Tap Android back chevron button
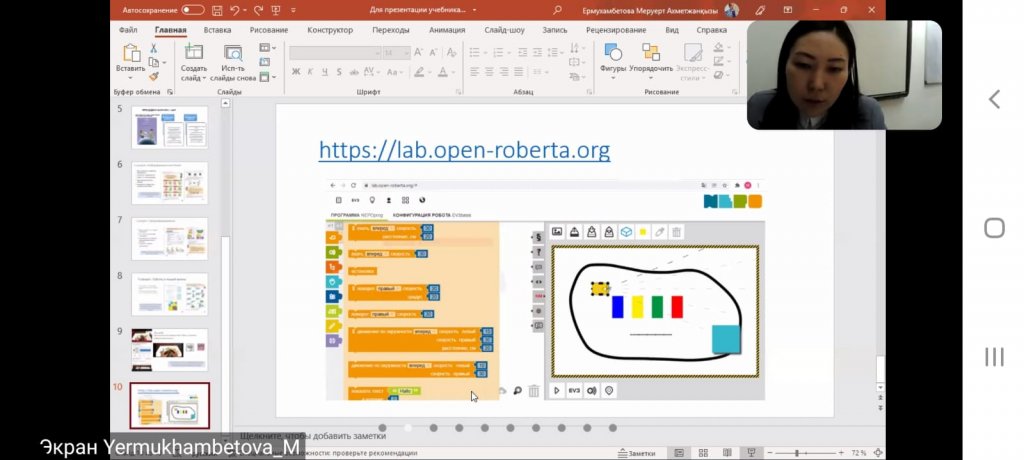1024x460 pixels. [x=994, y=99]
